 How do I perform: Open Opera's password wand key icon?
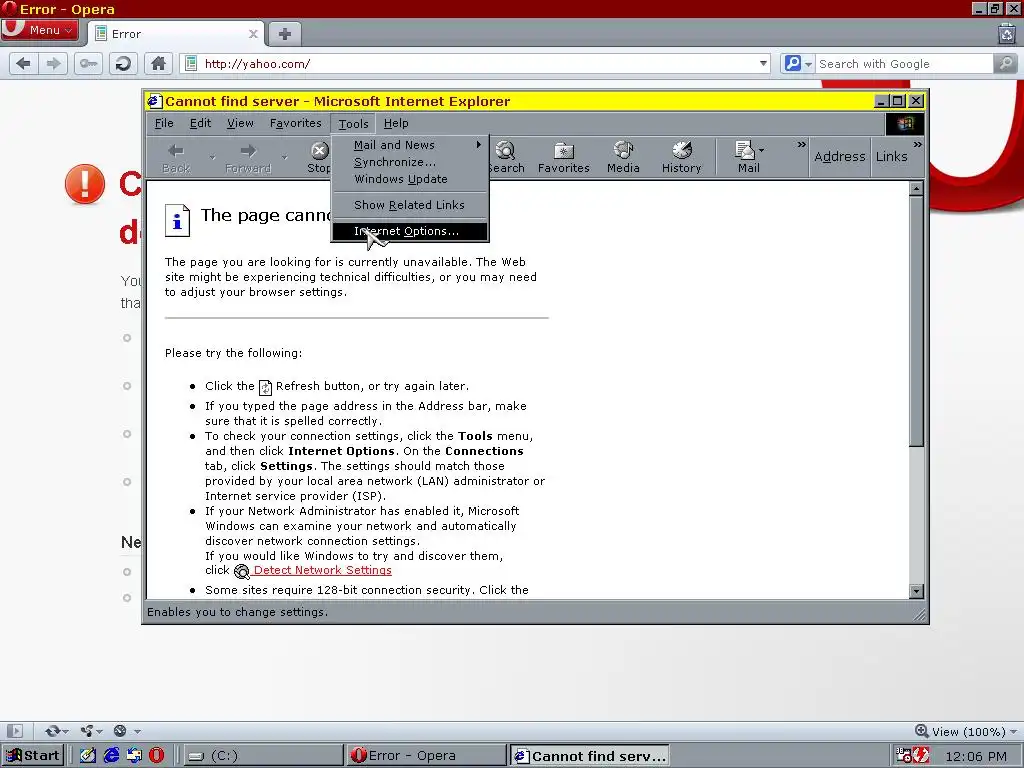click(x=88, y=64)
